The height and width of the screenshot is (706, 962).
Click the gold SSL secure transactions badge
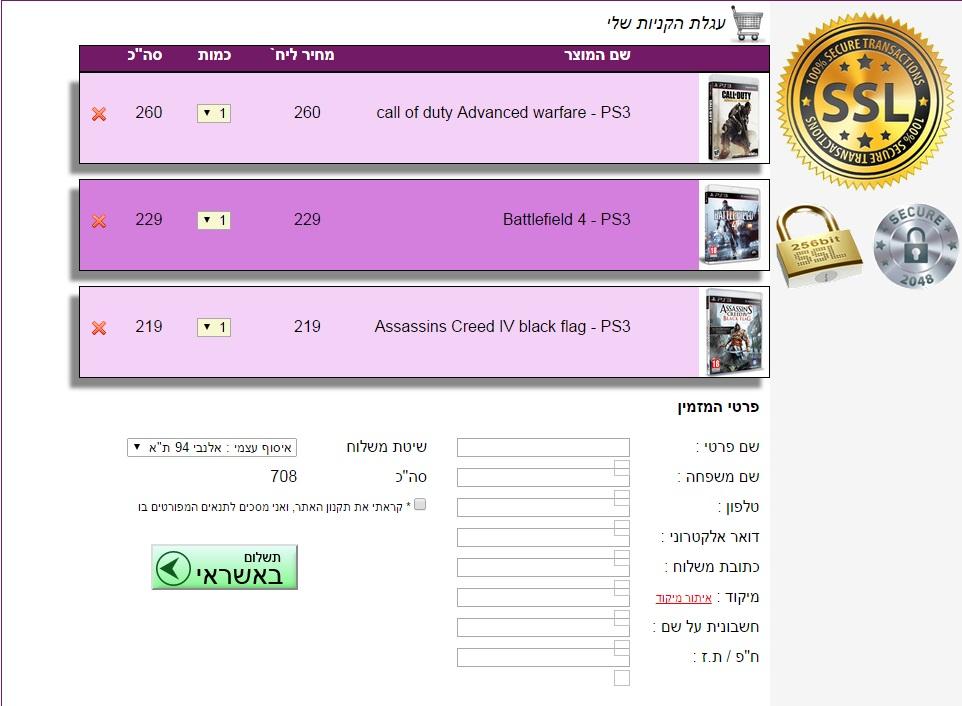pos(865,101)
